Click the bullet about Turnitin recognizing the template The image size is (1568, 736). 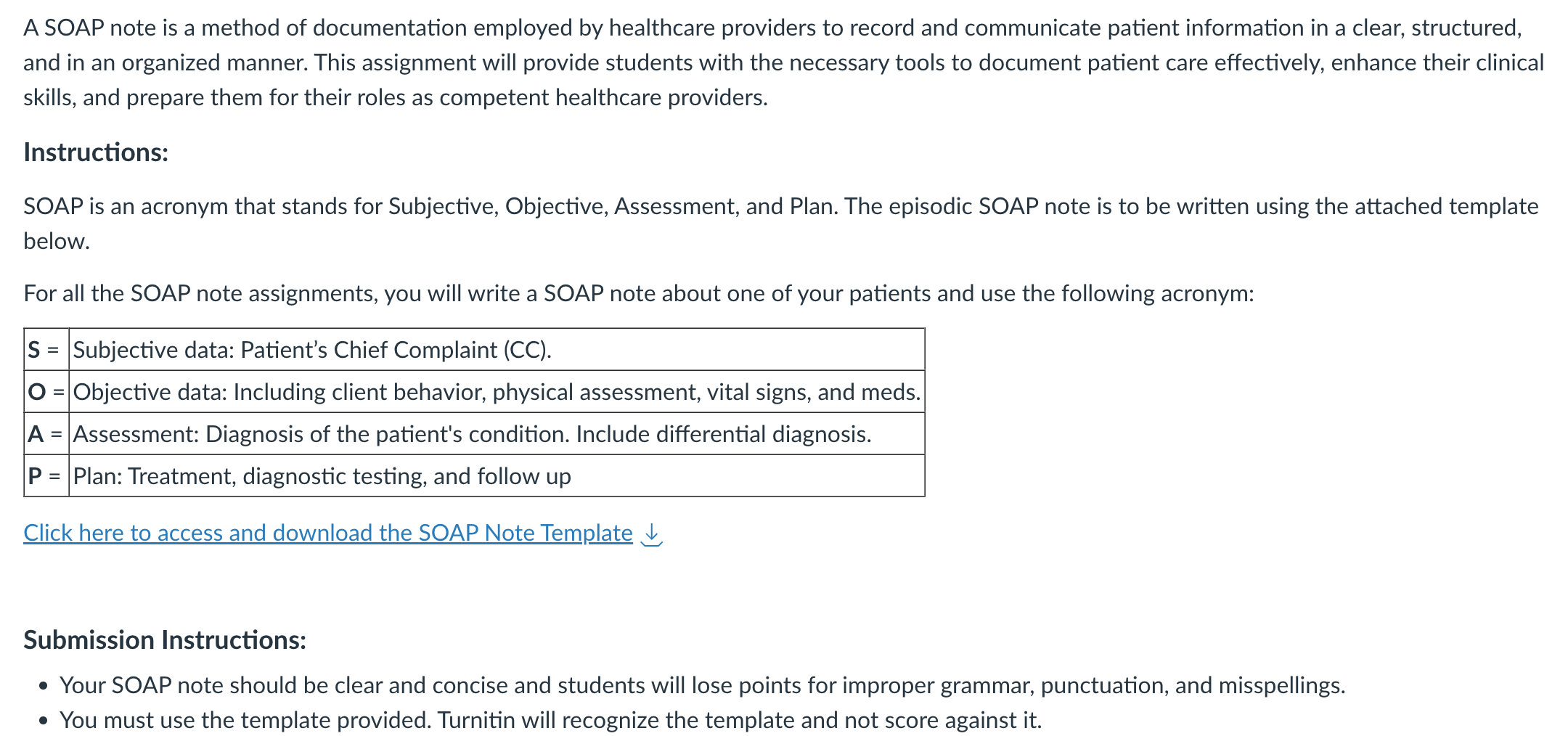[551, 720]
